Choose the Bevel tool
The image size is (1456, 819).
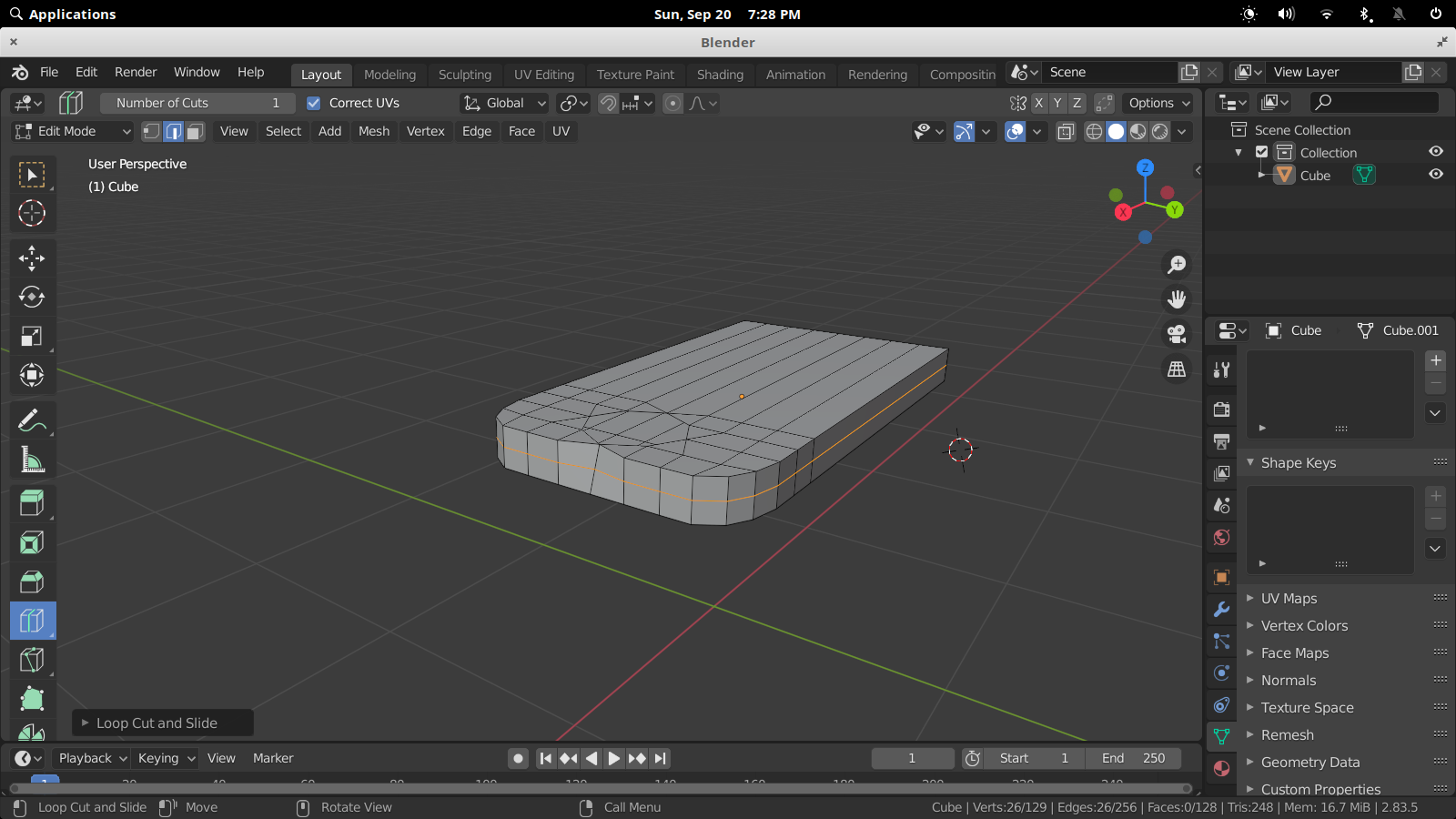pyautogui.click(x=32, y=582)
